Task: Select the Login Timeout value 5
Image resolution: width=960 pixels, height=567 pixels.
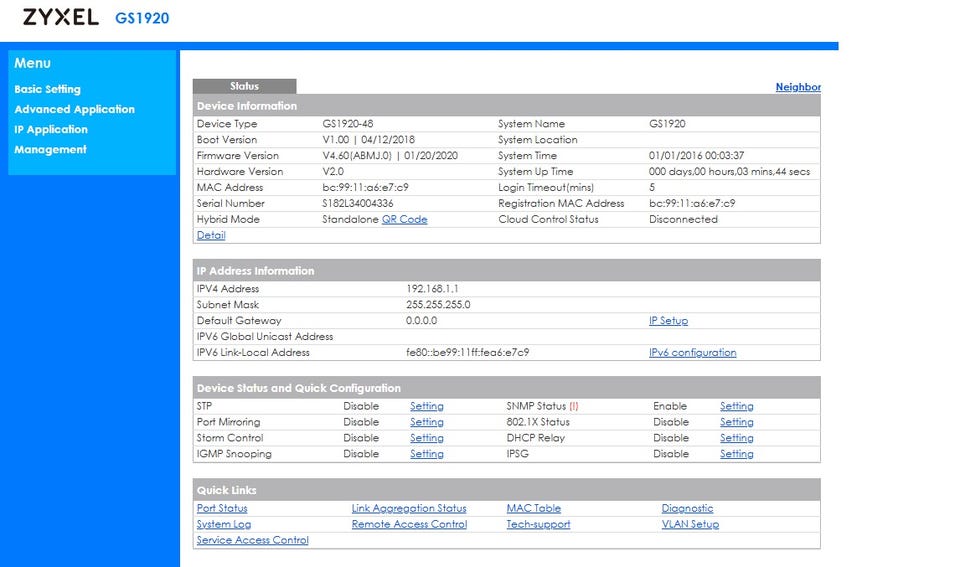Action: pos(652,187)
